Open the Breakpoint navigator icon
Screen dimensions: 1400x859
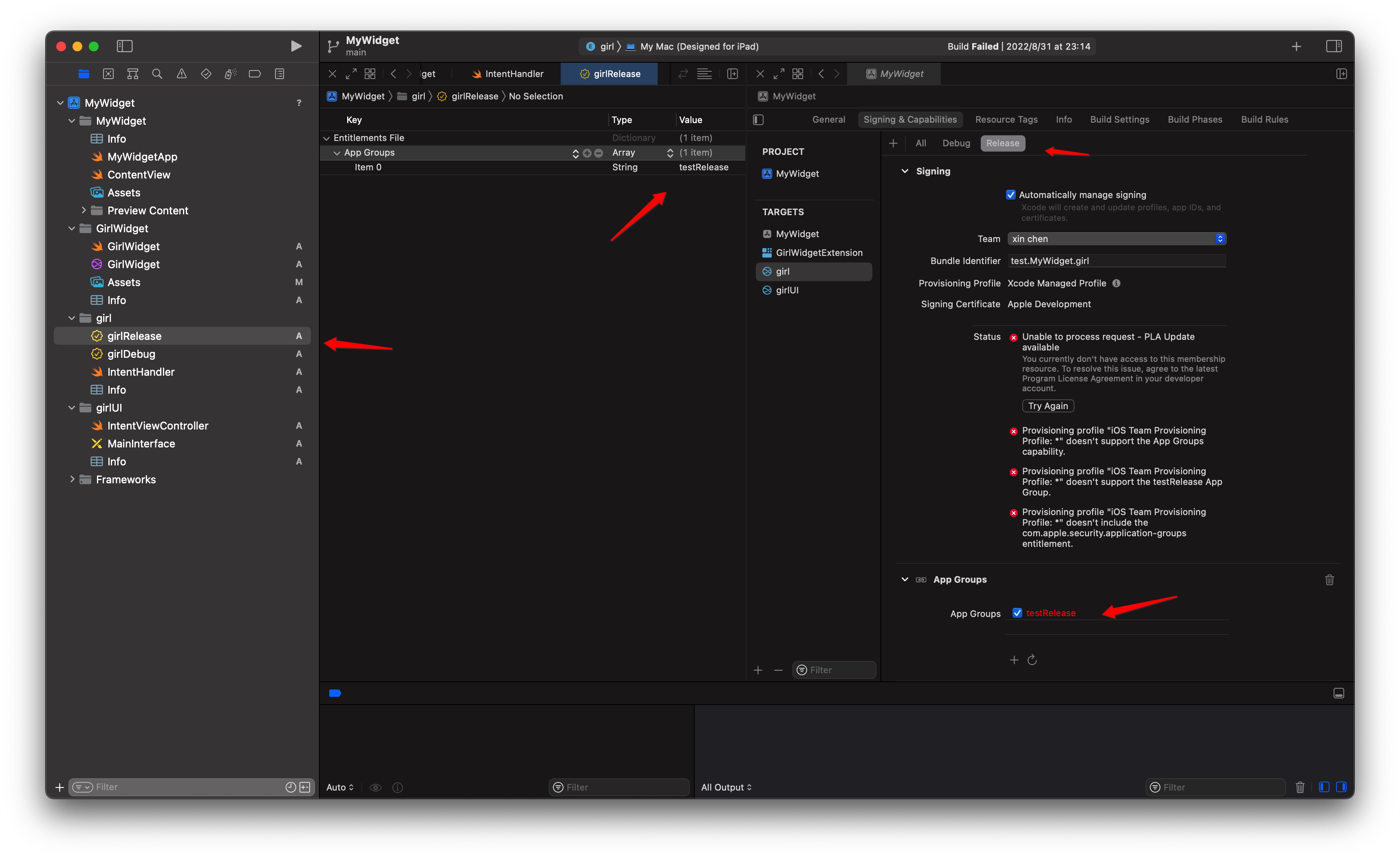tap(255, 74)
